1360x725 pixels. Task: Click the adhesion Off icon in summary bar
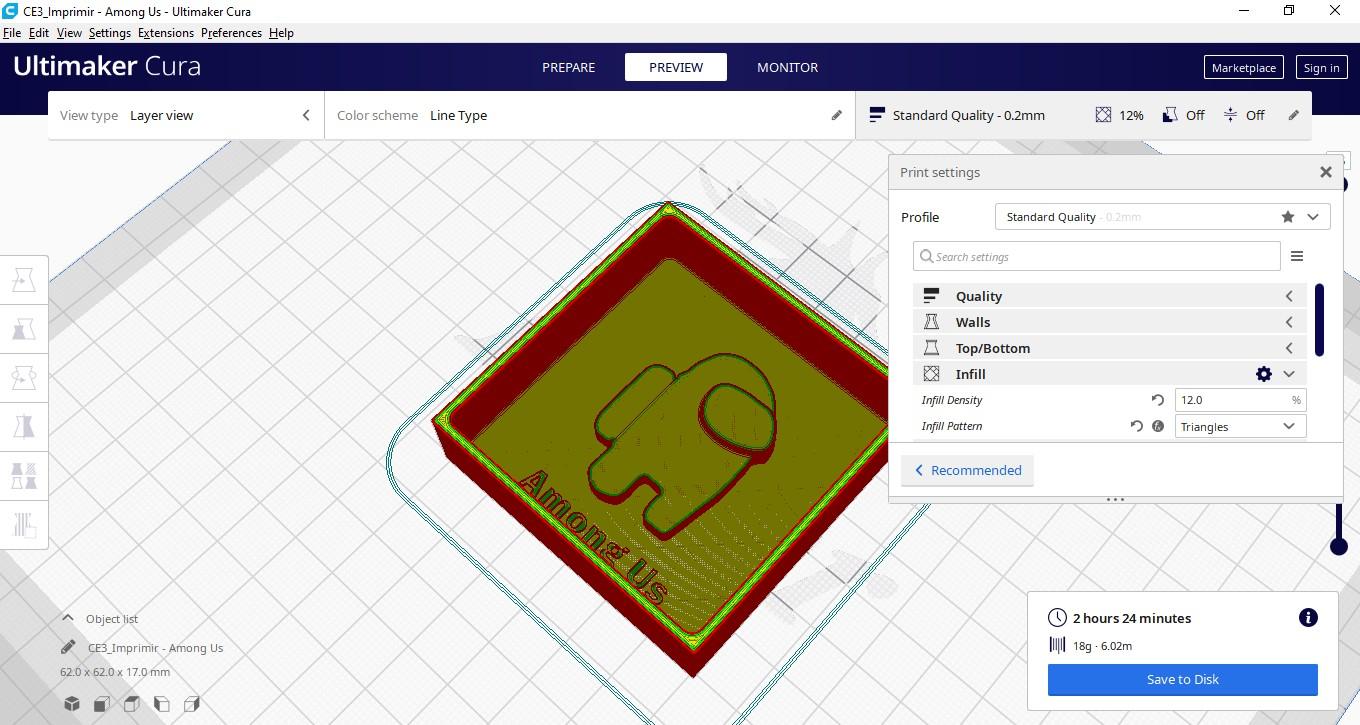(x=1230, y=115)
